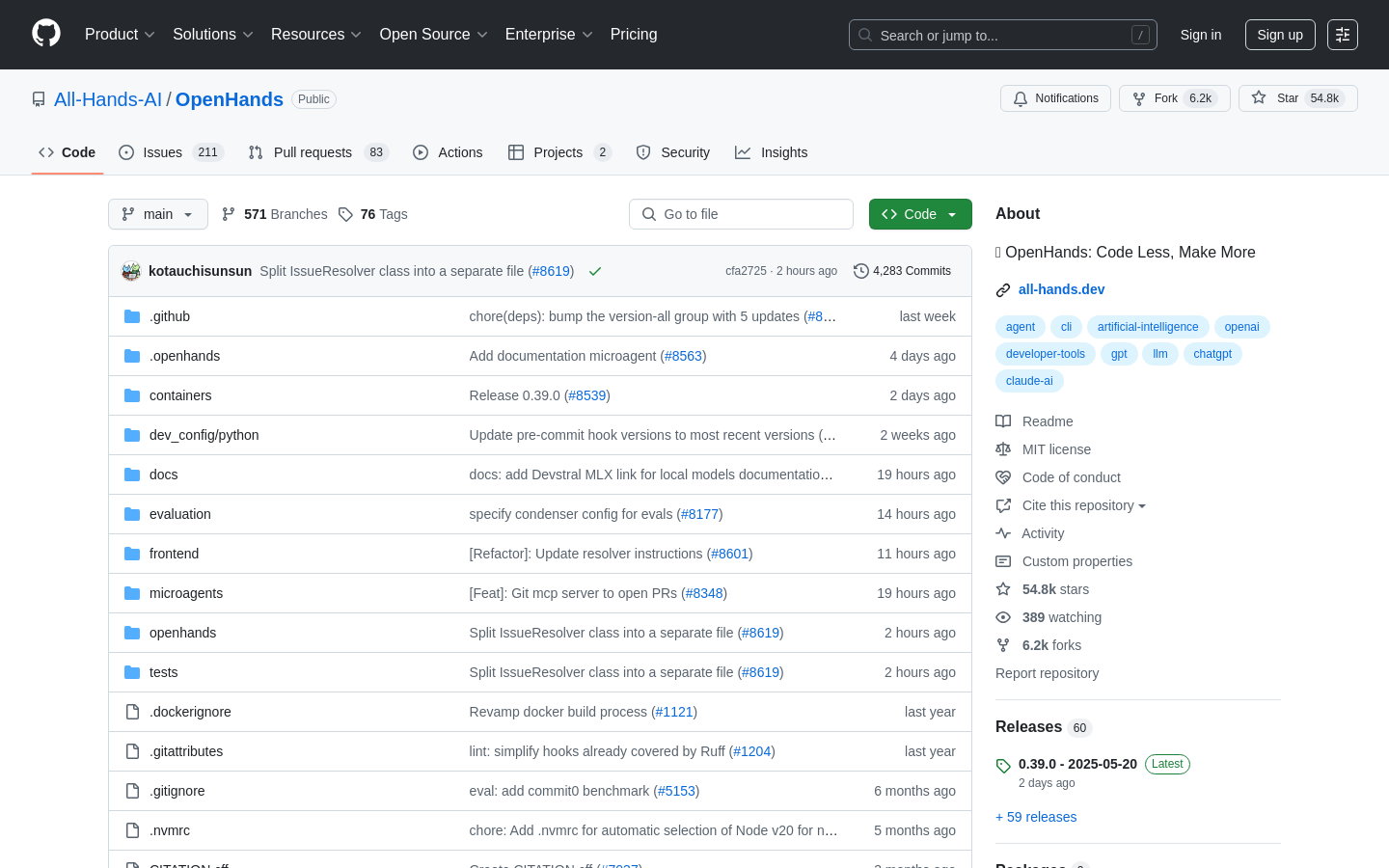Click the file icon beside .gitattributes

[132, 751]
